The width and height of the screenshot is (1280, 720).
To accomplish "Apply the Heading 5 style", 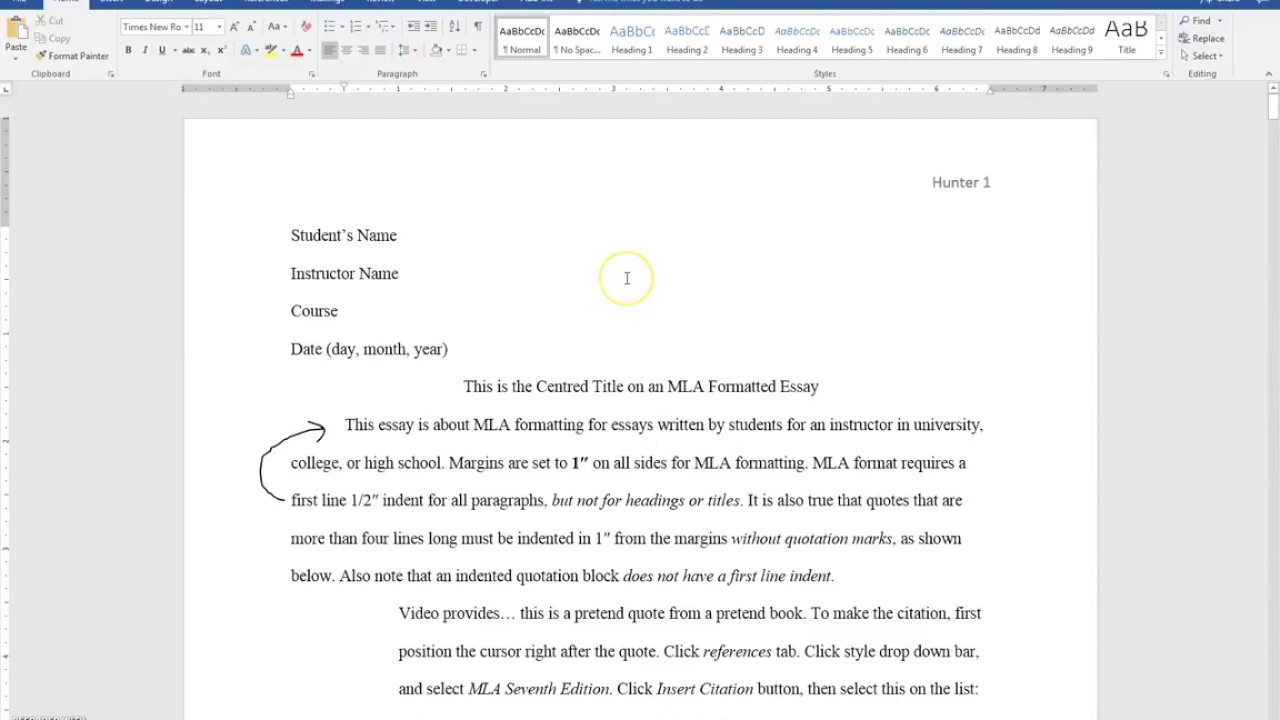I will click(x=852, y=38).
